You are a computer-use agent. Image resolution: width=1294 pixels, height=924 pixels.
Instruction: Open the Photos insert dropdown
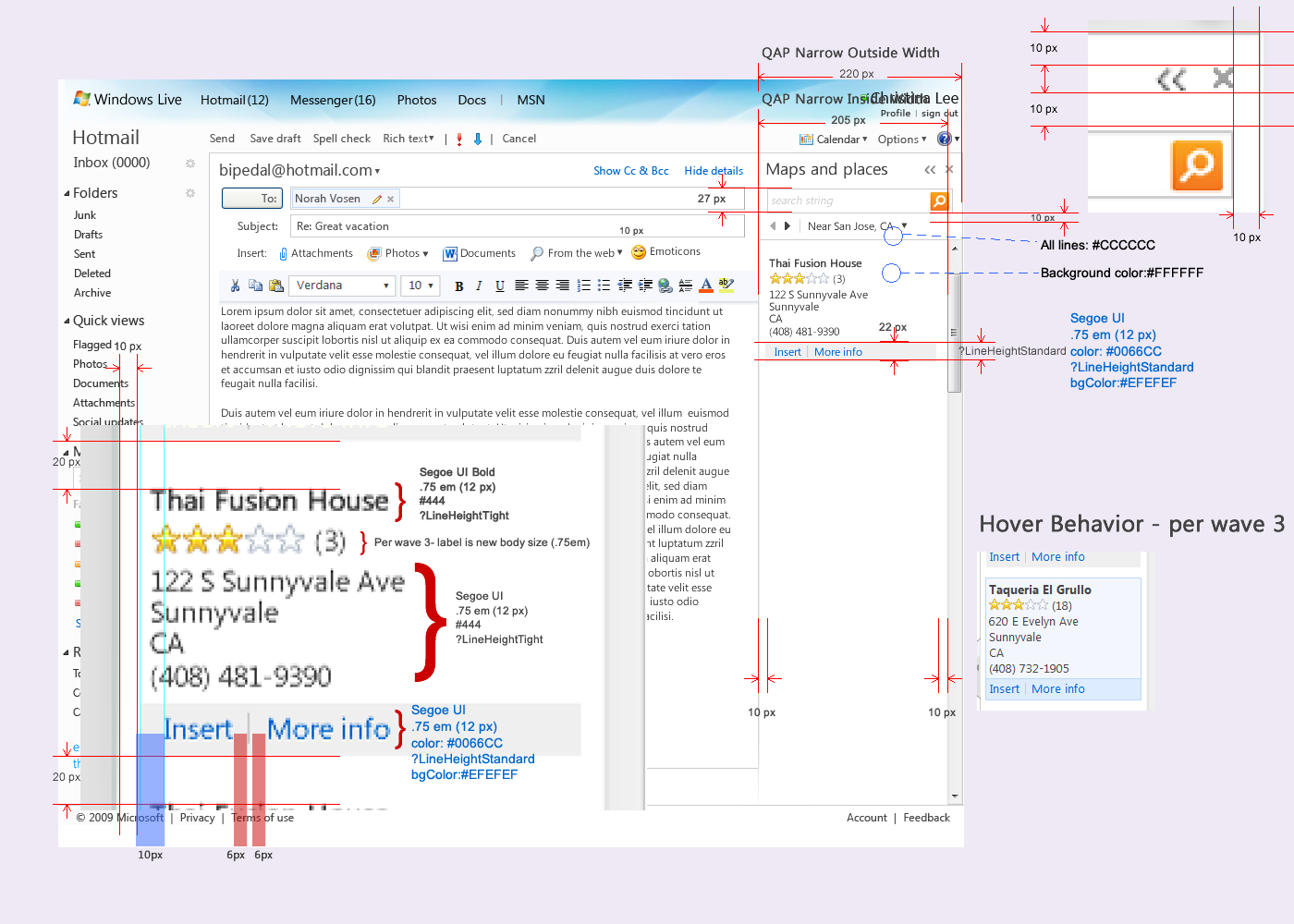tap(398, 253)
